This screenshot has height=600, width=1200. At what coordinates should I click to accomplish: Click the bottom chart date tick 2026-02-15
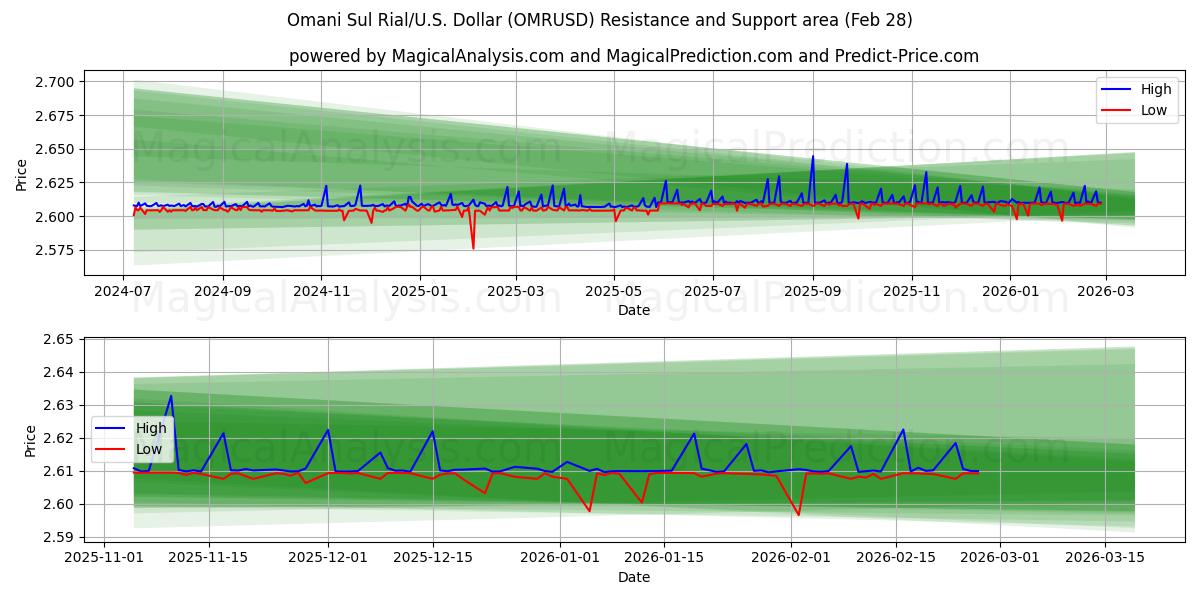coord(895,558)
